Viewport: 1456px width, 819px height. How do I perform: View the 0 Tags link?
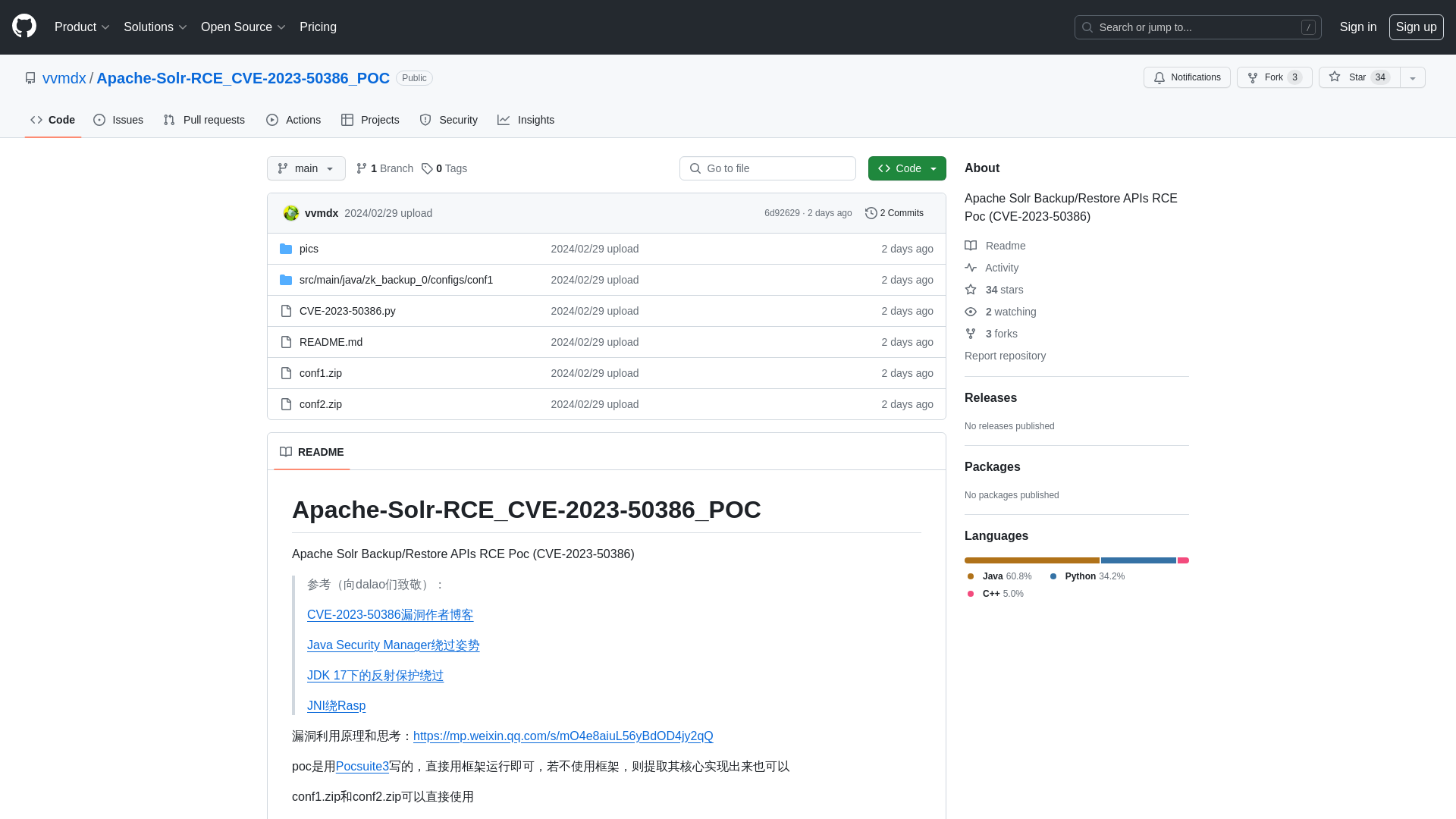point(444,168)
